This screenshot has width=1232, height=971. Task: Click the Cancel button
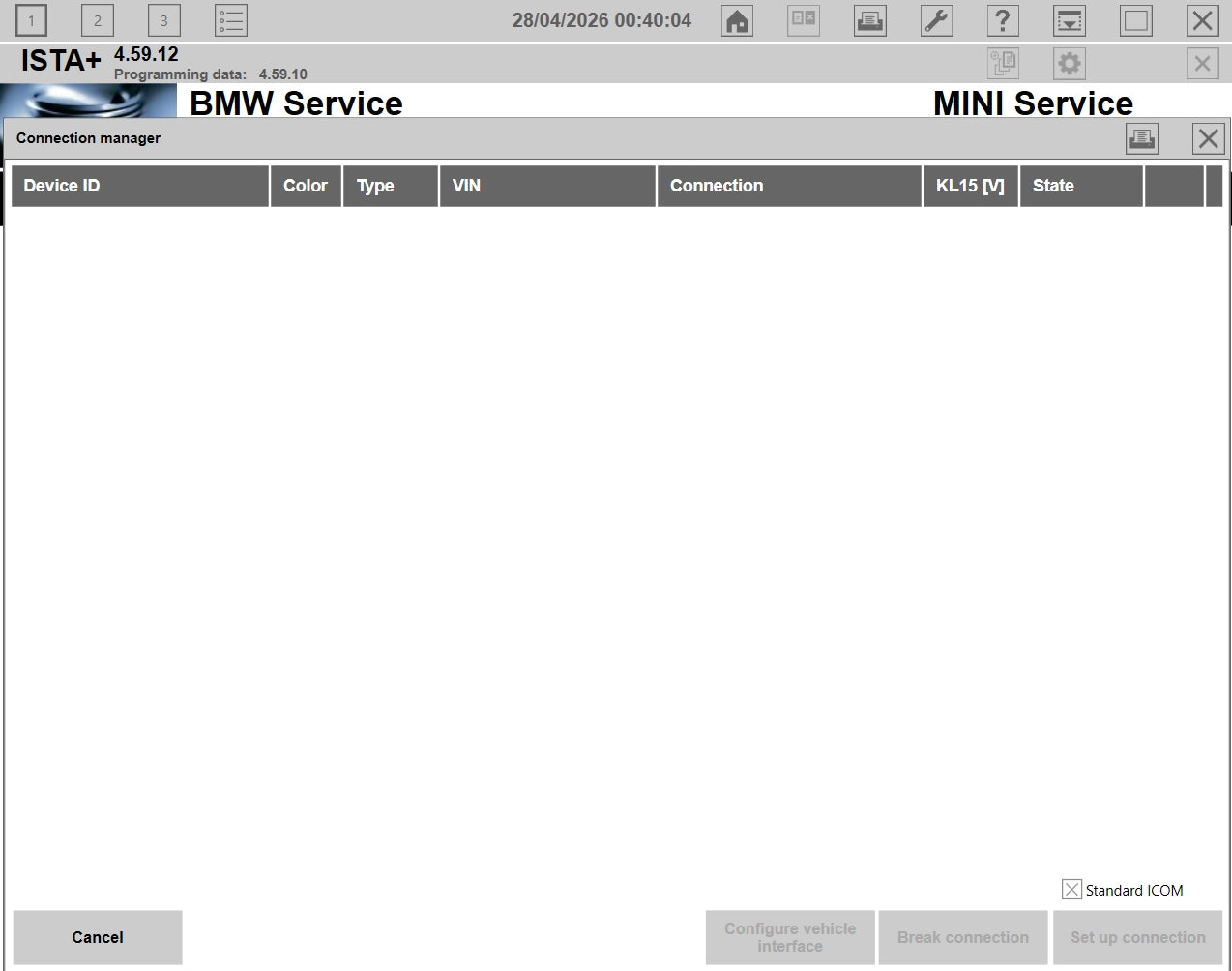pos(98,937)
